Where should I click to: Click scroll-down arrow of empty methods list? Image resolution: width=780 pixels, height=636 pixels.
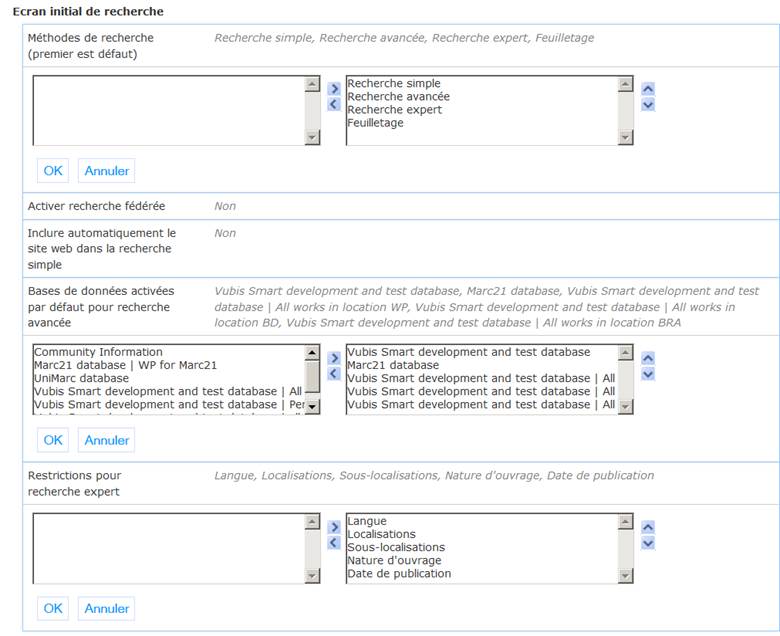pos(312,137)
